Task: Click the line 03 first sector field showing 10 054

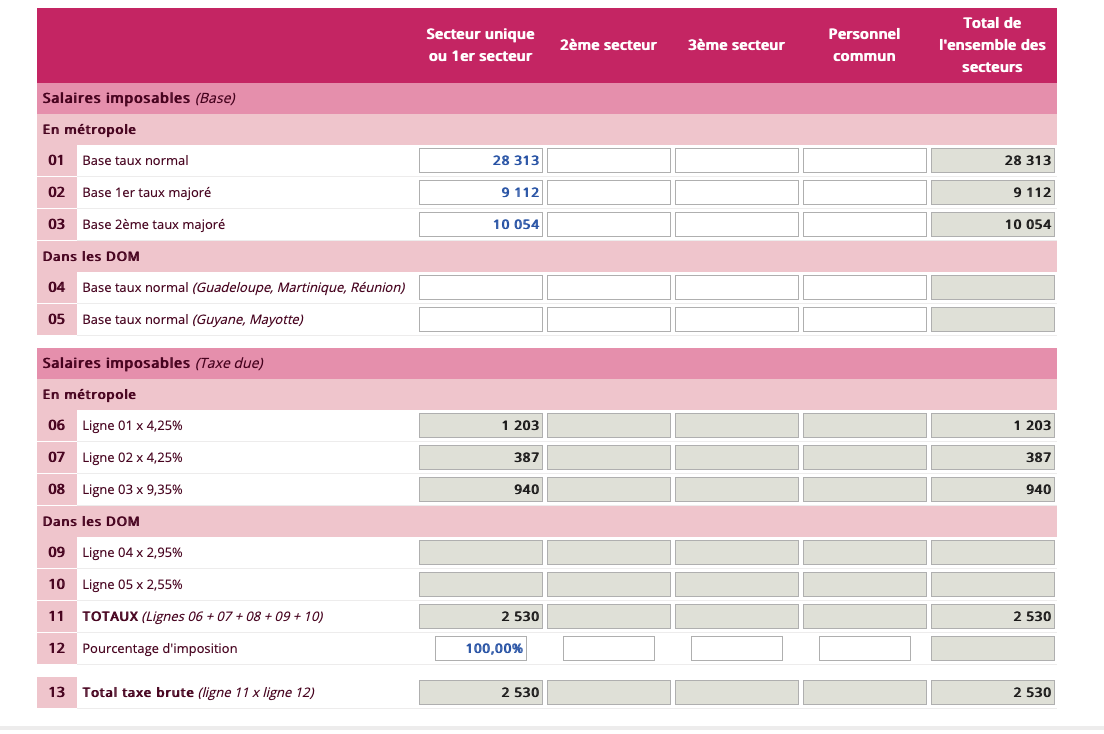Action: (x=480, y=224)
